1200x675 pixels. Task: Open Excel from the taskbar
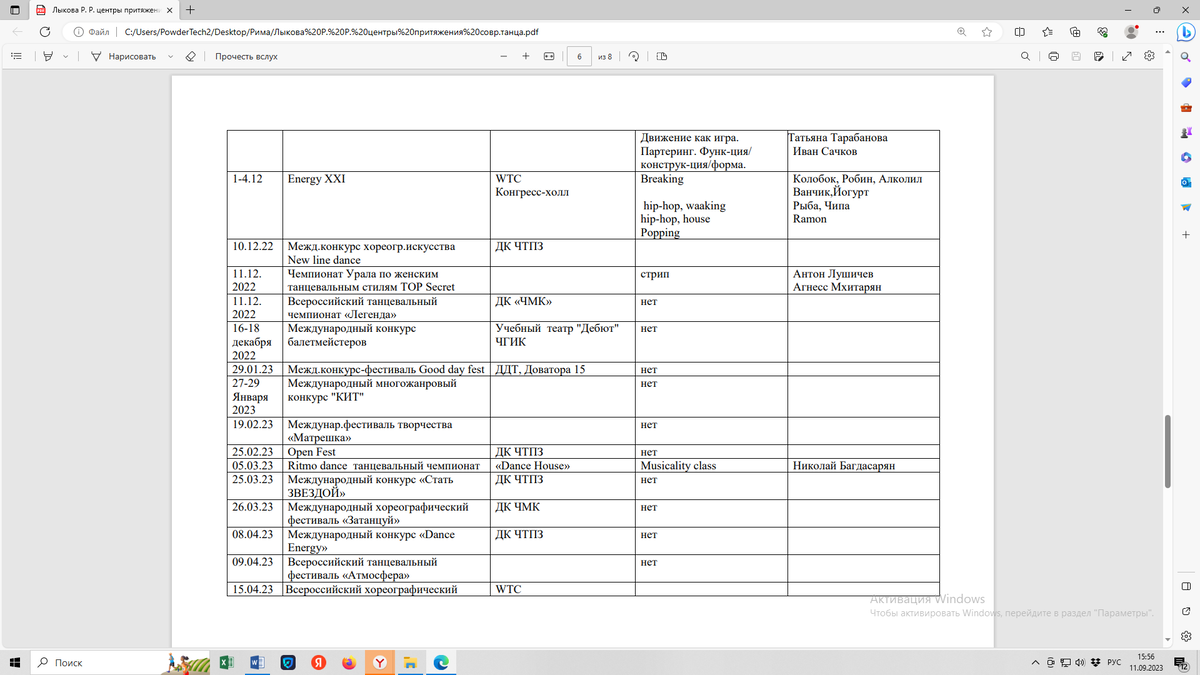pos(226,662)
